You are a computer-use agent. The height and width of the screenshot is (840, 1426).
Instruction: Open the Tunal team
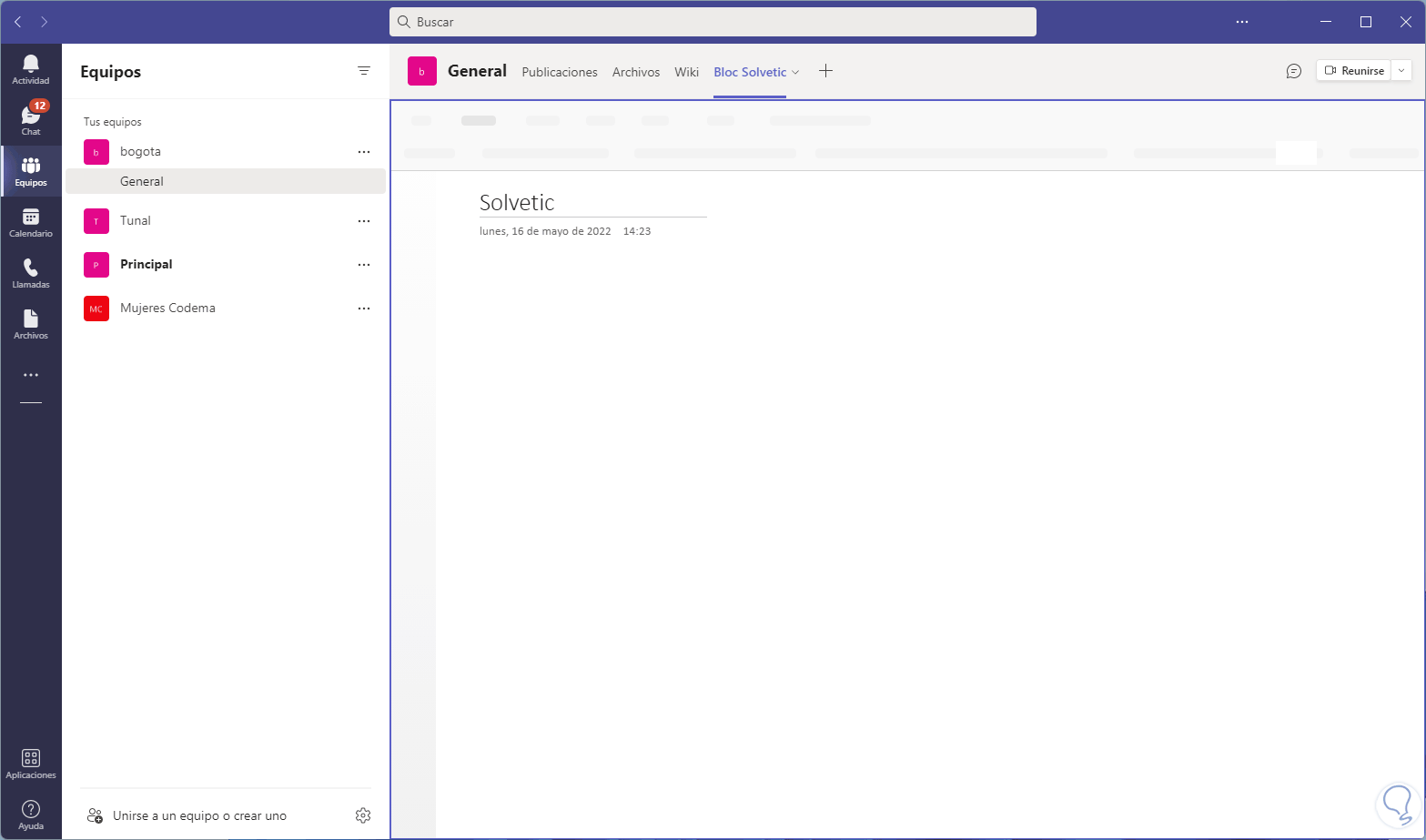[136, 221]
